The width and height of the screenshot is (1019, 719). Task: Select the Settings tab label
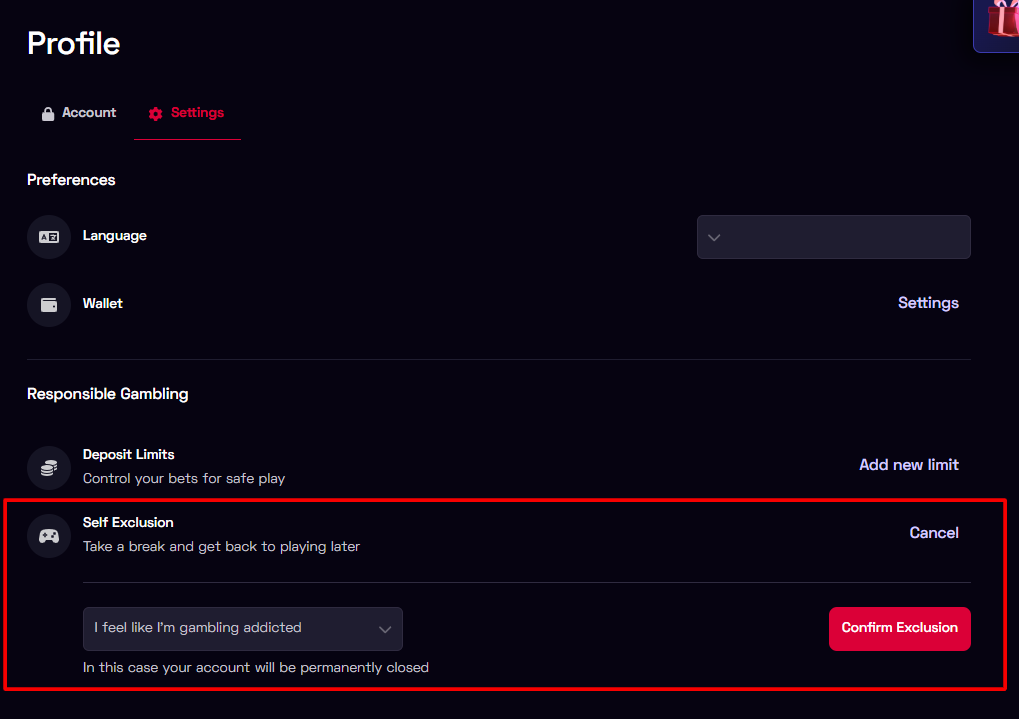point(197,113)
